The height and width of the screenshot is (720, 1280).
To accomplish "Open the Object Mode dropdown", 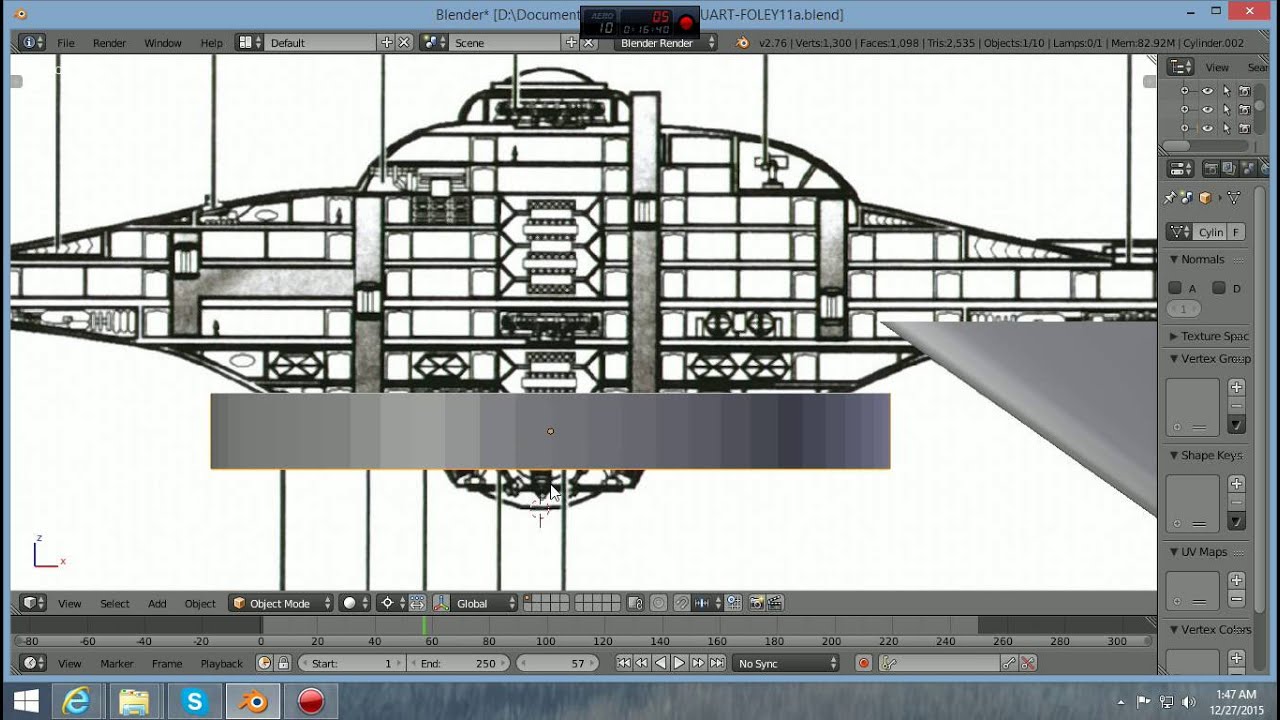I will (x=281, y=603).
